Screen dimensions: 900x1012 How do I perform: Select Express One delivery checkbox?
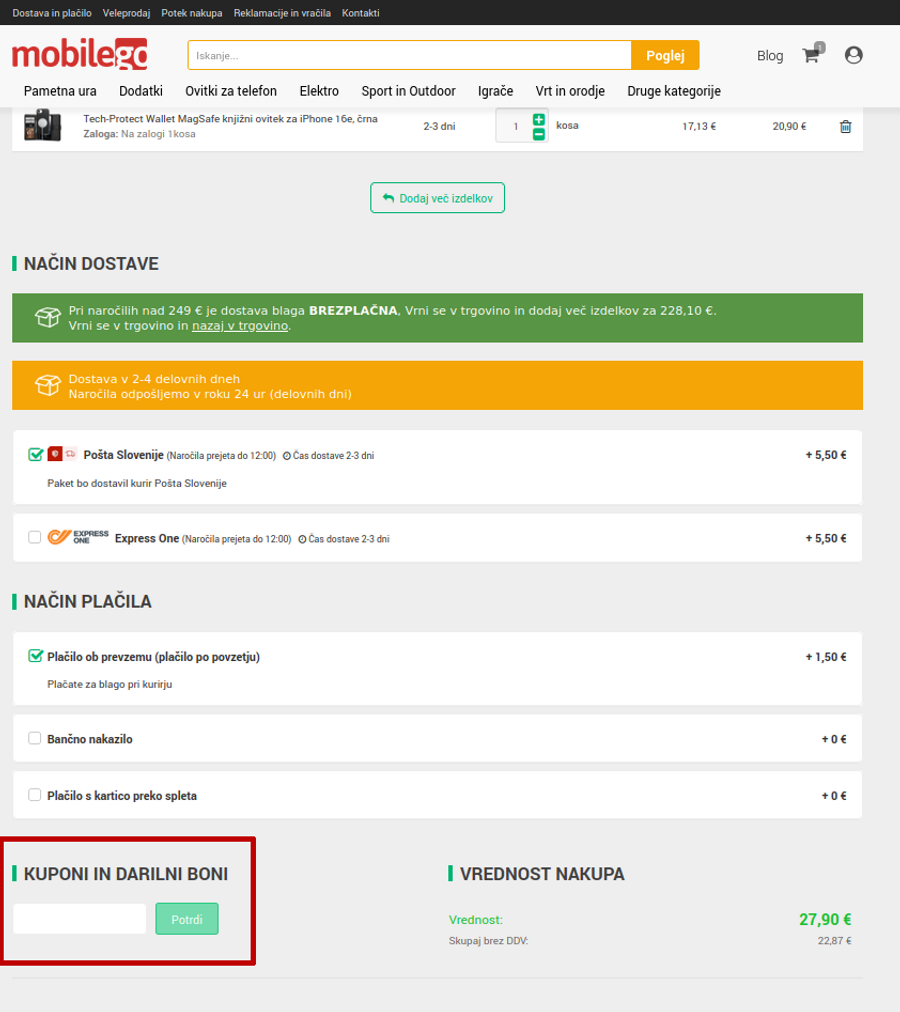[35, 538]
